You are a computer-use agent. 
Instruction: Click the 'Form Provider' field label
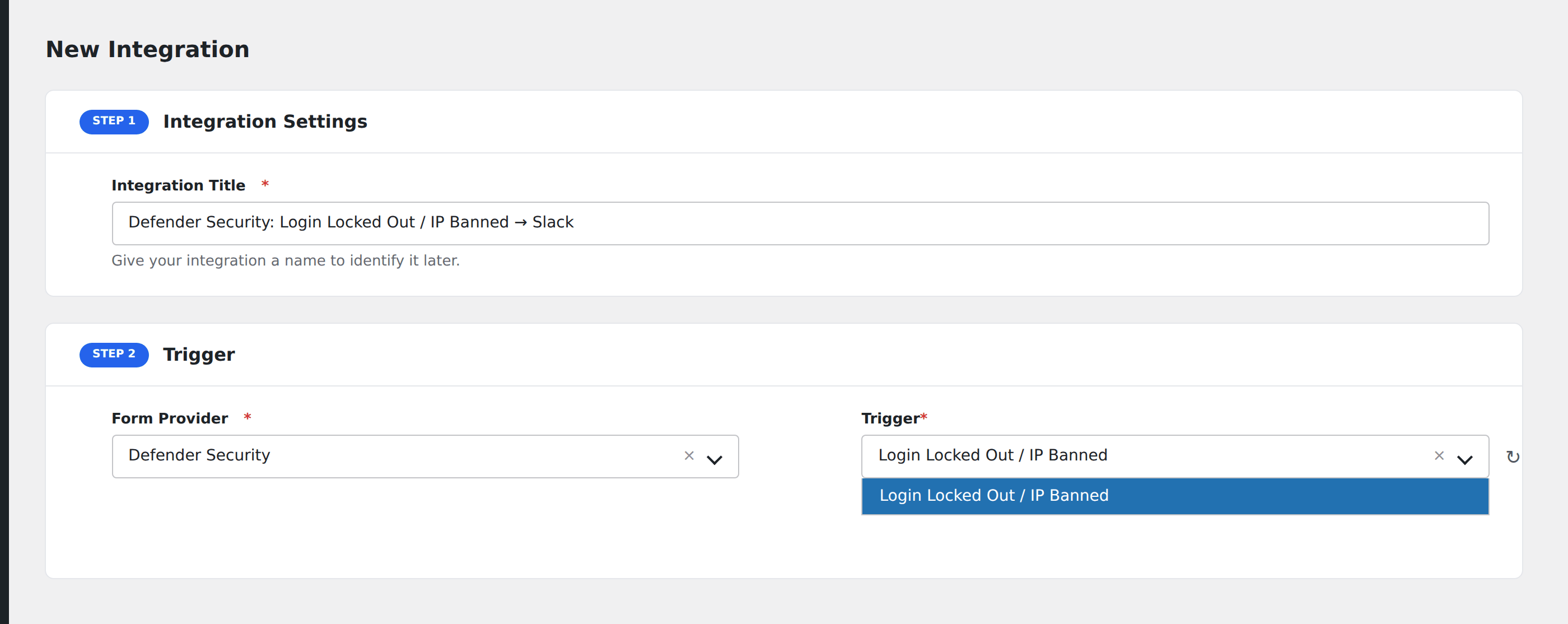[170, 418]
